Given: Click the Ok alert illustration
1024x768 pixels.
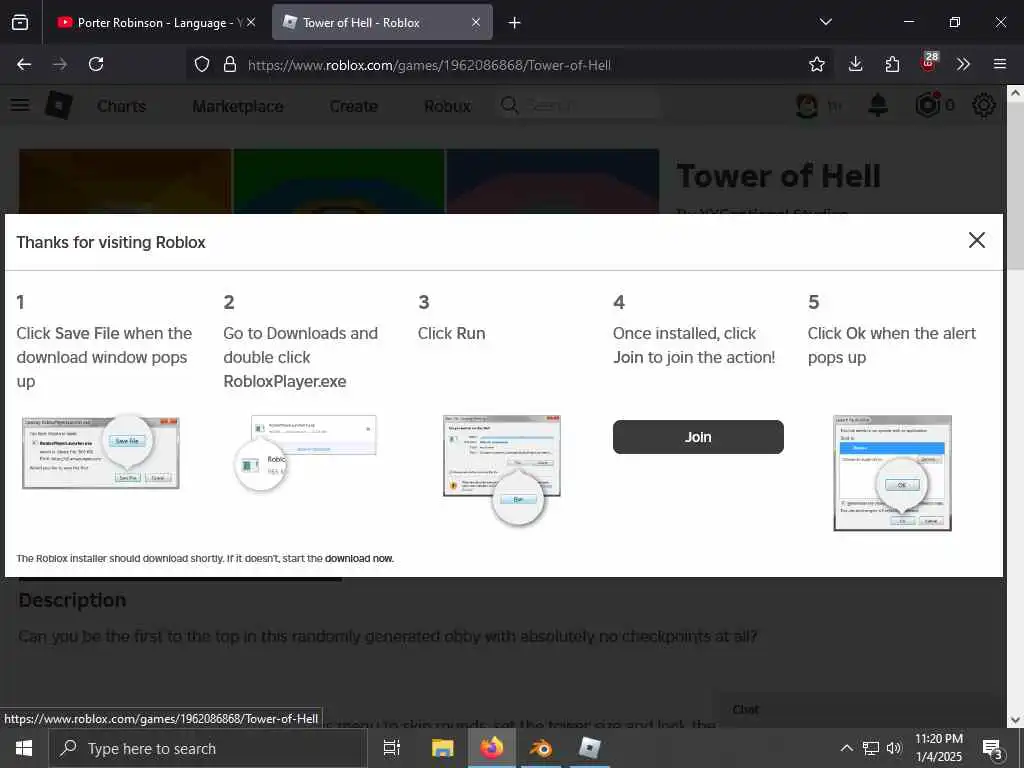Looking at the screenshot, I should click(x=892, y=473).
